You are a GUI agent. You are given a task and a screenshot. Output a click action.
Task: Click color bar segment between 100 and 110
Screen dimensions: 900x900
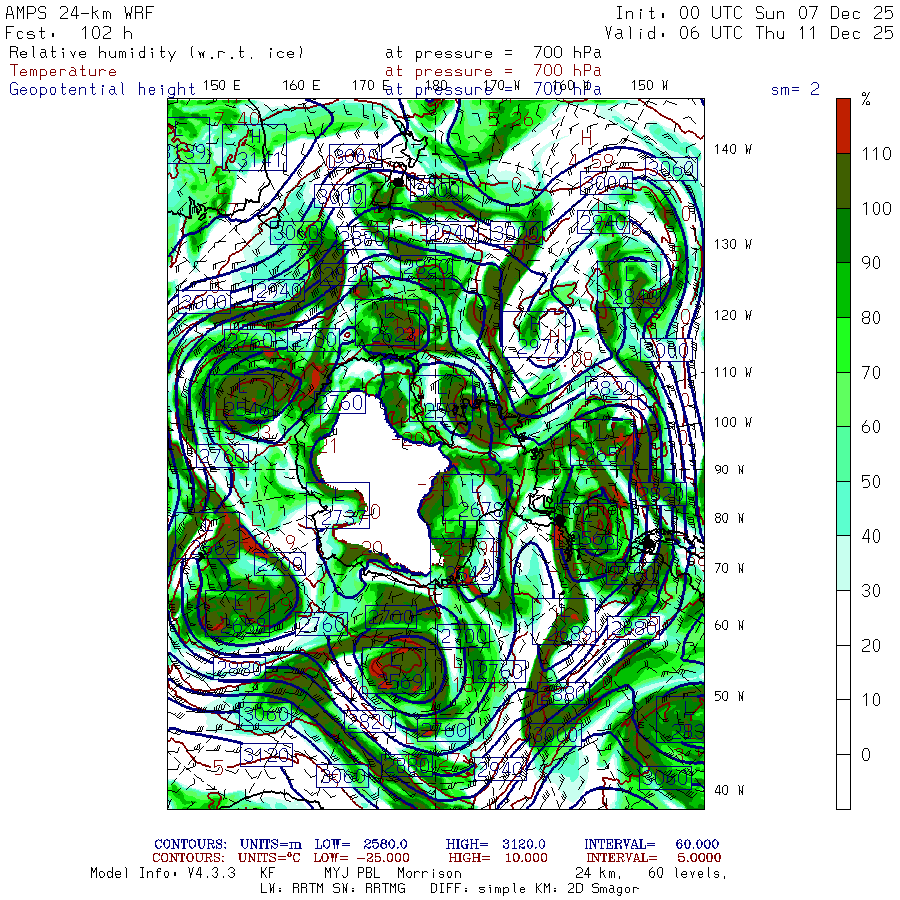pyautogui.click(x=843, y=181)
